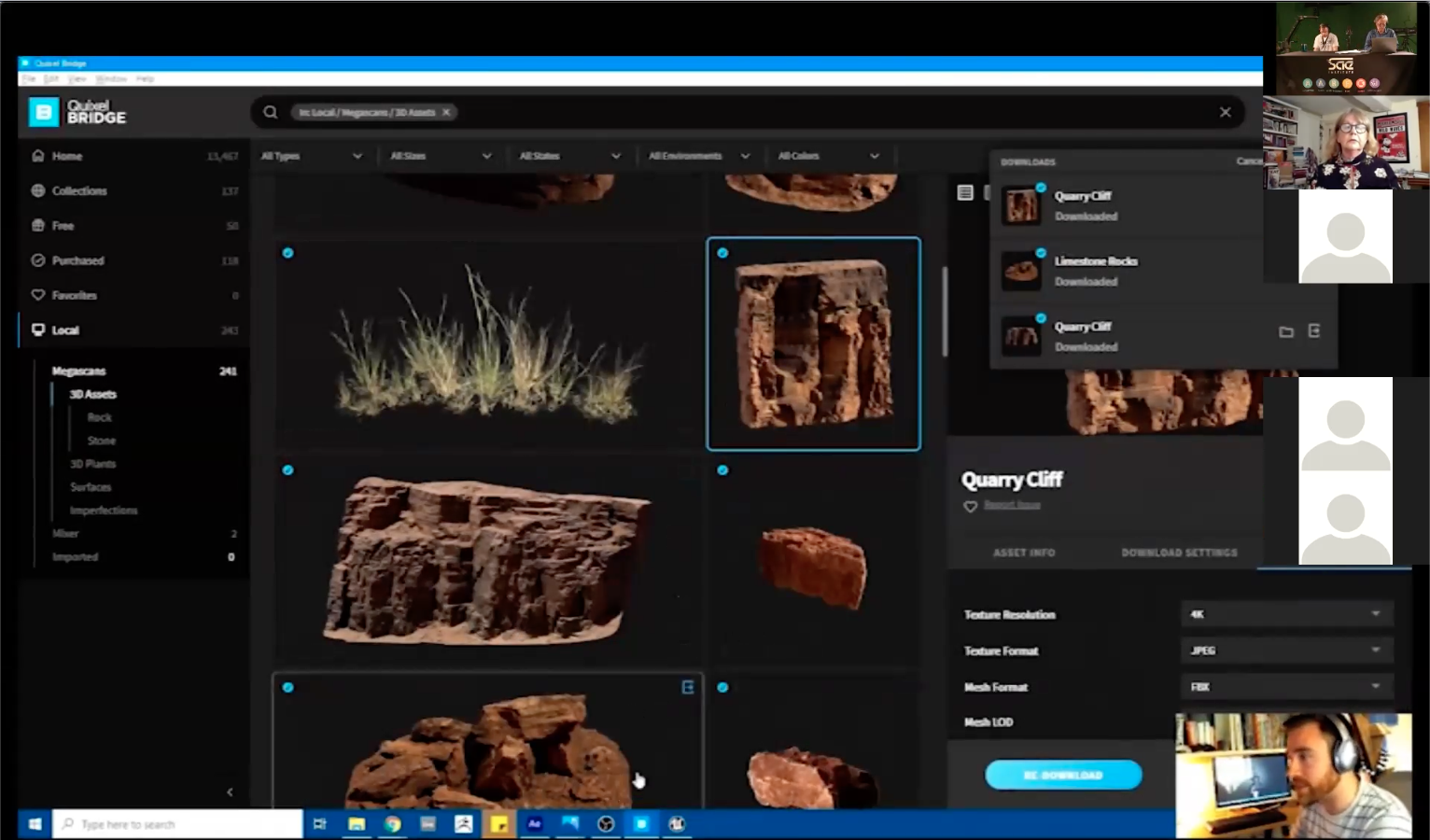Click the Mesh LOD label
The width and height of the screenshot is (1430, 840).
click(988, 722)
